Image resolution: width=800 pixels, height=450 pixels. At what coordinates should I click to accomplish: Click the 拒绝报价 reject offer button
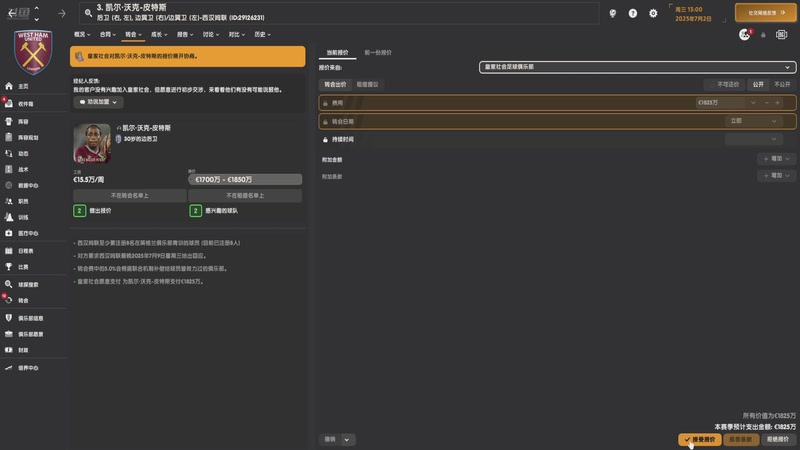[x=778, y=439]
